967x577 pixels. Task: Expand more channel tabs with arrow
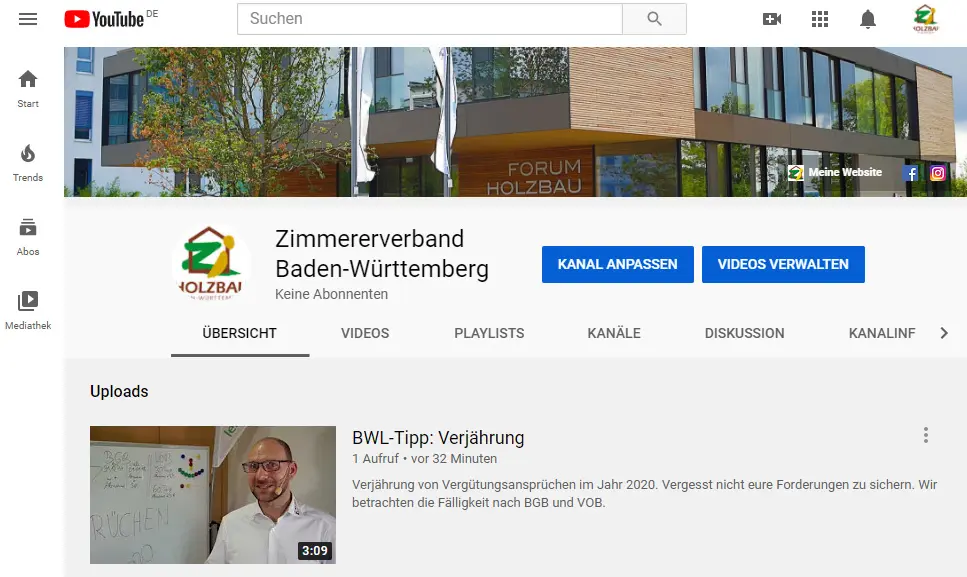[944, 334]
